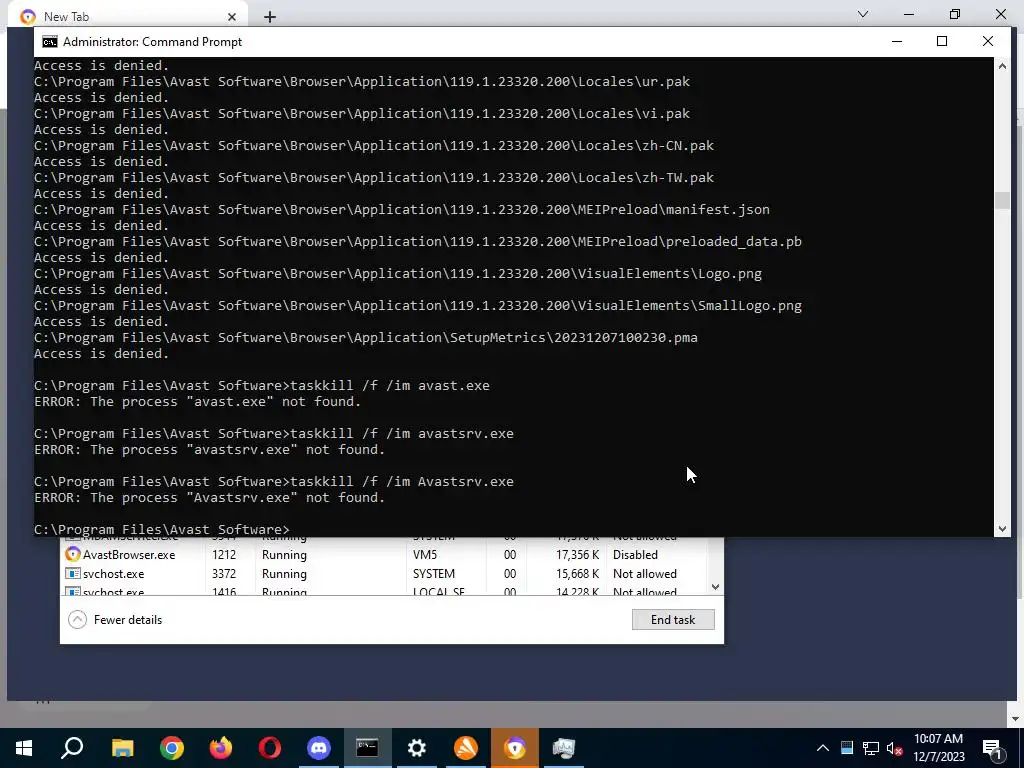The width and height of the screenshot is (1024, 768).
Task: Click the VisualElements\SmallLogo.png path line
Action: pos(418,306)
